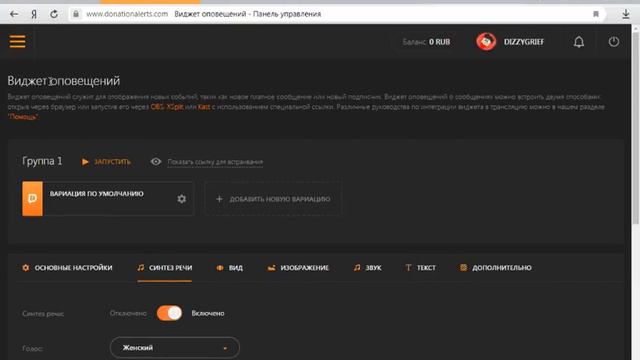Click Запустить button for Группа 1

106,162
